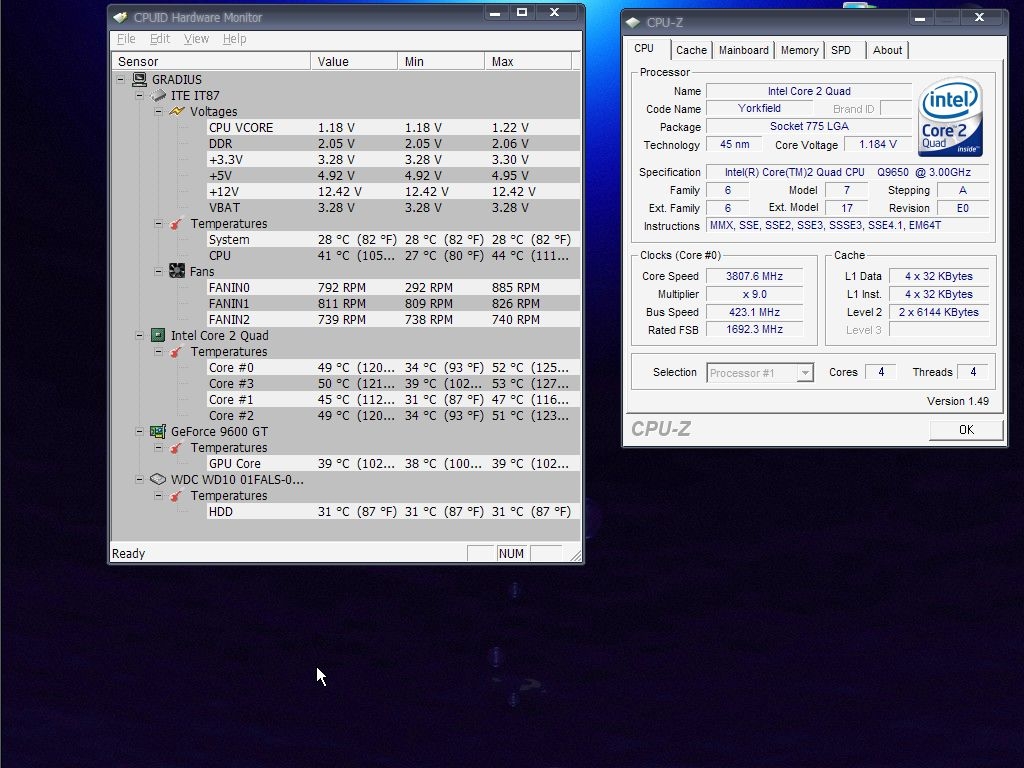
Task: Click the thermometer icon of Temperatures under Intel Core 2 Quad
Action: click(177, 351)
